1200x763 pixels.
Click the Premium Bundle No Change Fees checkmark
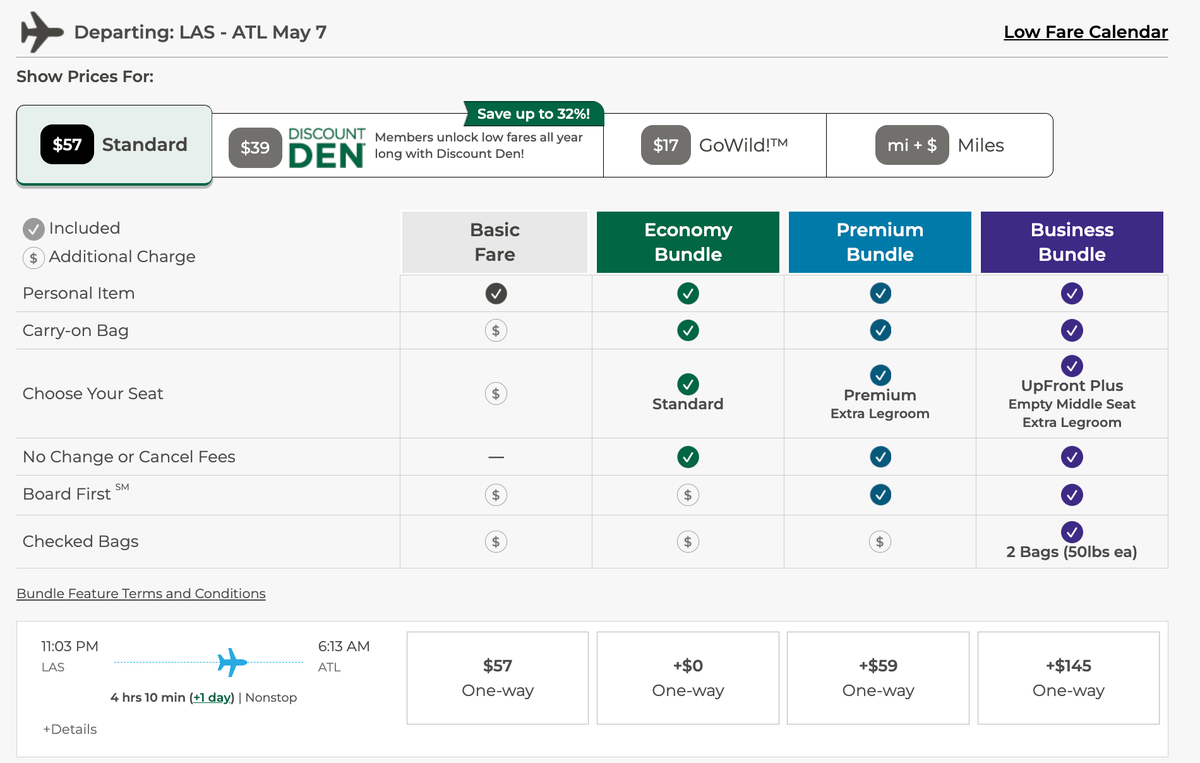coord(880,457)
